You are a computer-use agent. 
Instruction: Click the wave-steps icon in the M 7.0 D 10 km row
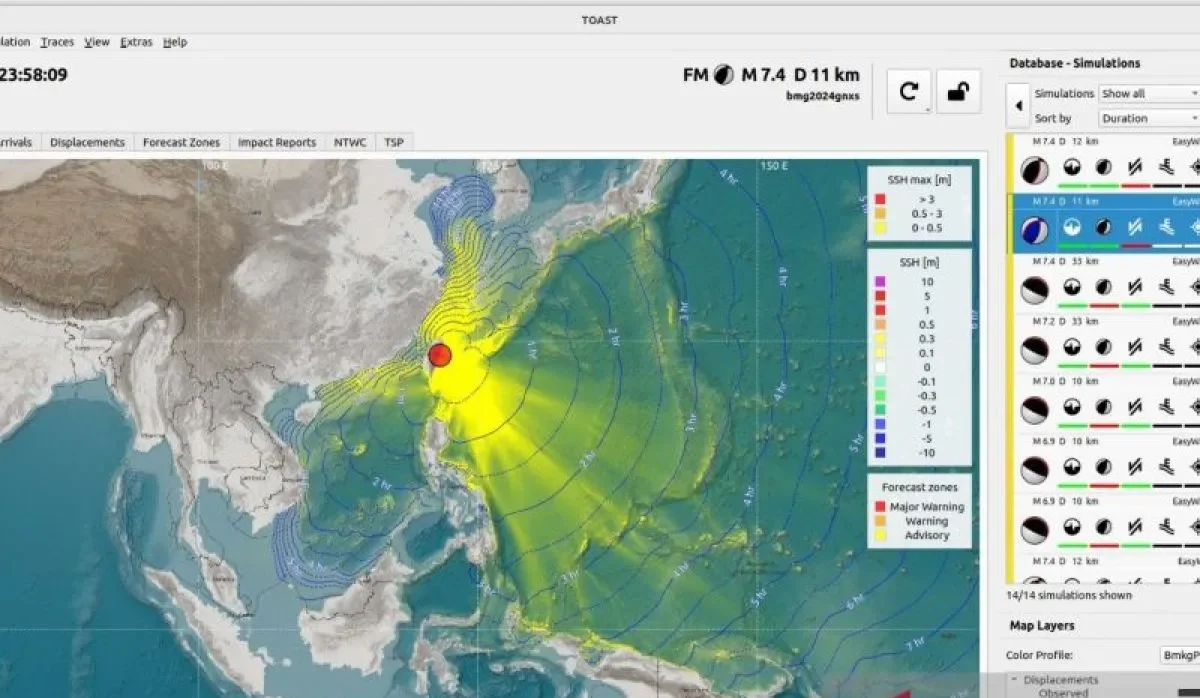coord(1167,408)
